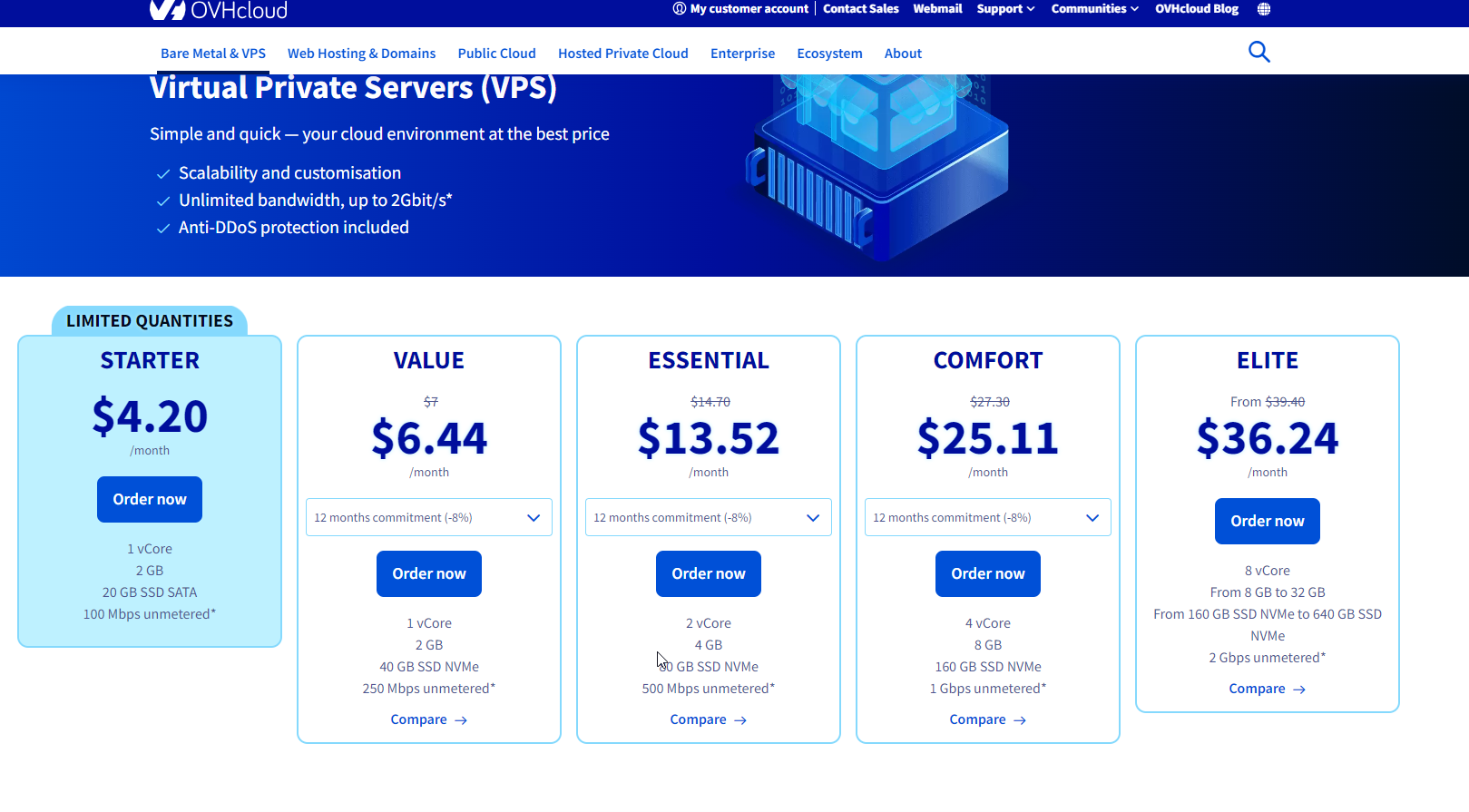This screenshot has height=812, width=1469.
Task: Open the Public Cloud menu
Action: pyautogui.click(x=496, y=54)
